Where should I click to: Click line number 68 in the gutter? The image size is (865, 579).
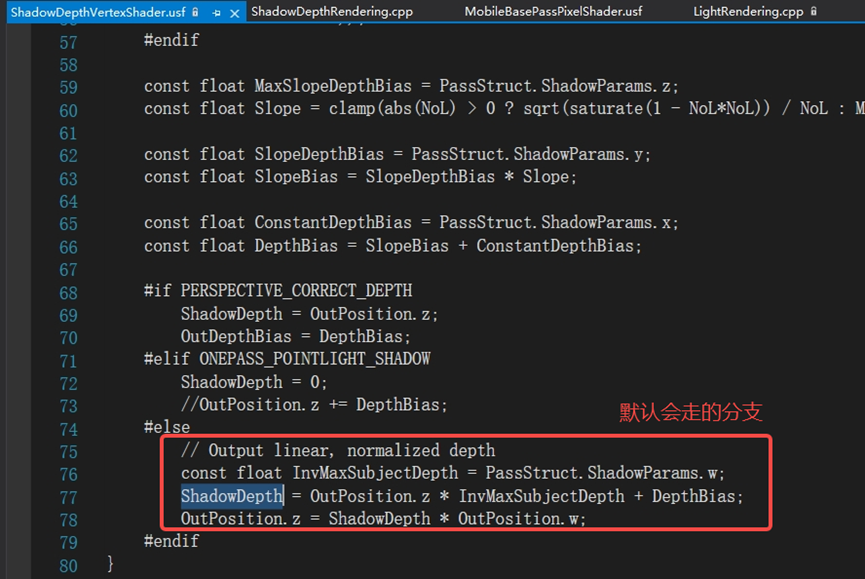(67, 290)
